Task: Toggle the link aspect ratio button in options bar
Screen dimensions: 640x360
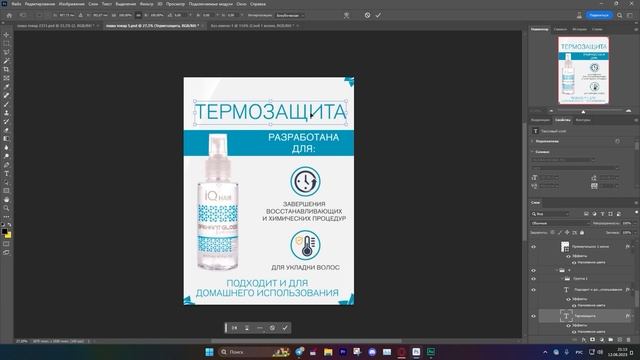Action: [138, 15]
